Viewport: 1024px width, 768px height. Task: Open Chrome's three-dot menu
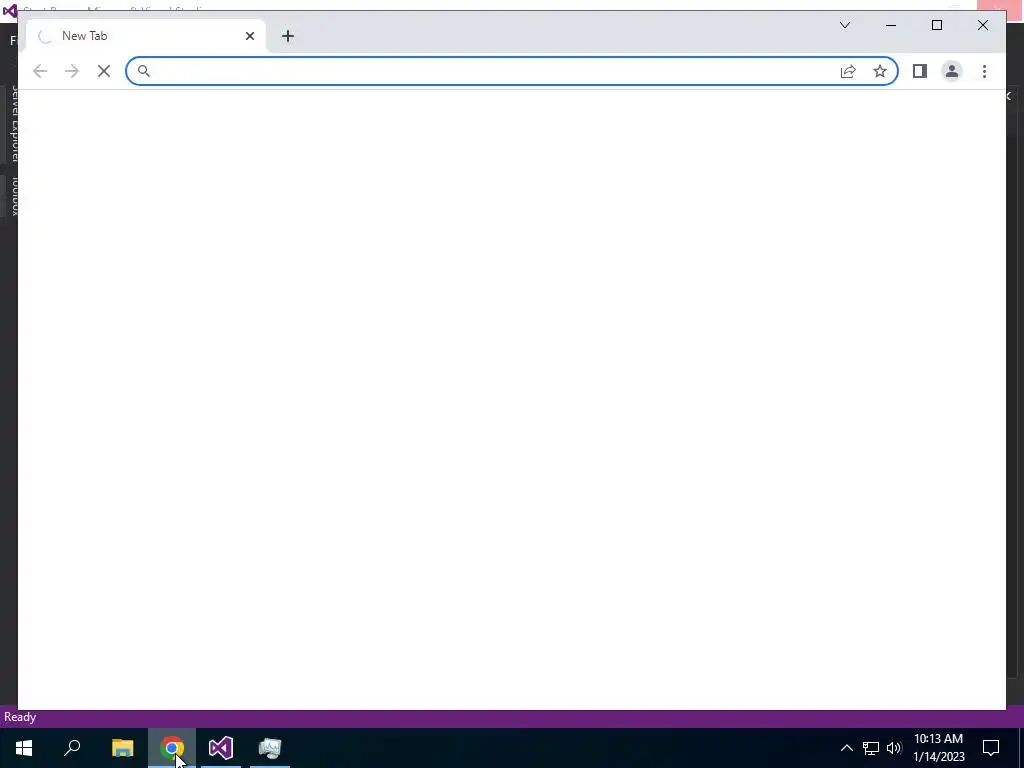984,71
